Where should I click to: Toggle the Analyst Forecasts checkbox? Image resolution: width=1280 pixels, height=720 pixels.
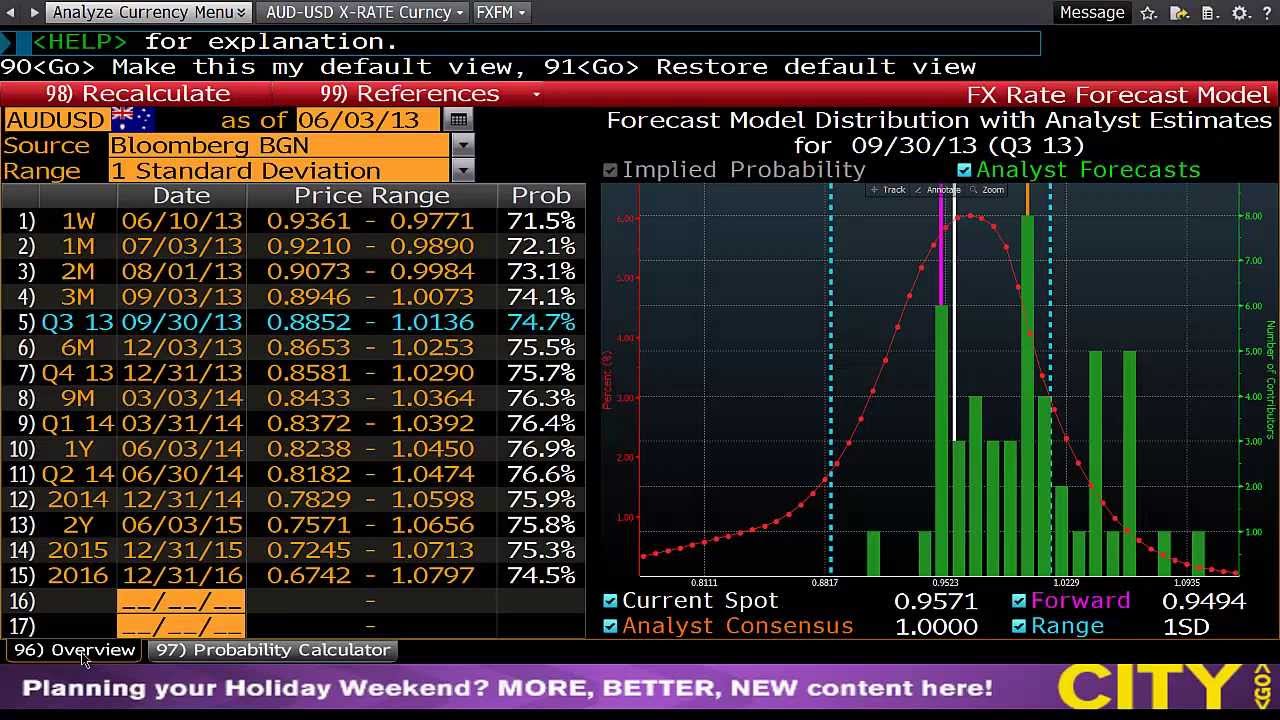[964, 170]
